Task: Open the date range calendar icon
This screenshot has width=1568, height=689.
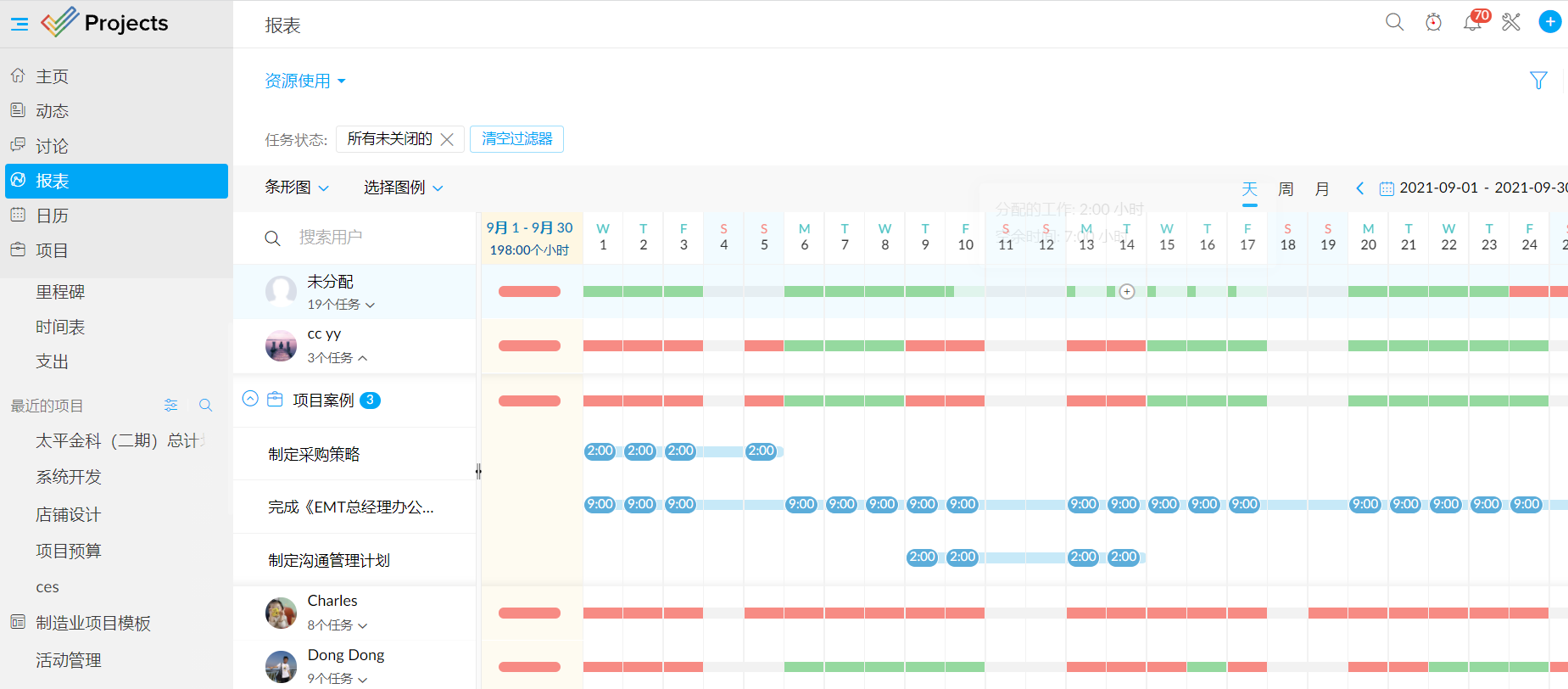Action: 1387,188
